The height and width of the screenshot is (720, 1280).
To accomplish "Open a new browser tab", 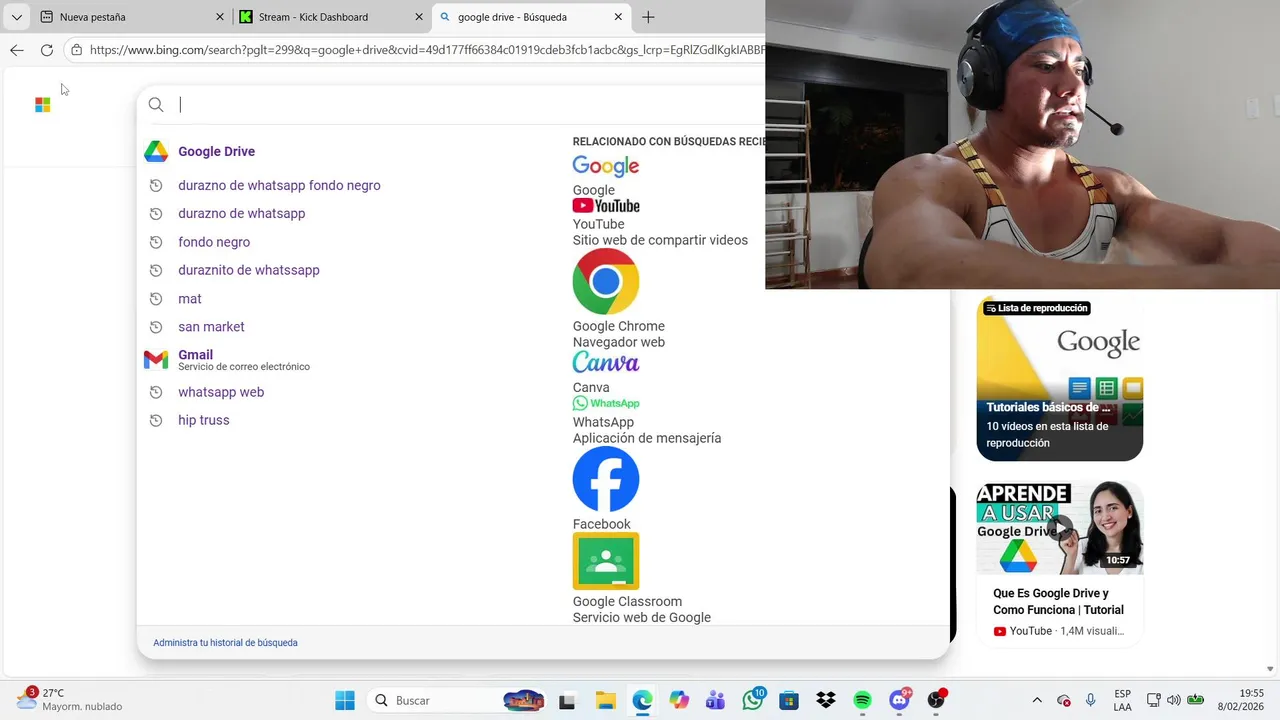I will [648, 17].
